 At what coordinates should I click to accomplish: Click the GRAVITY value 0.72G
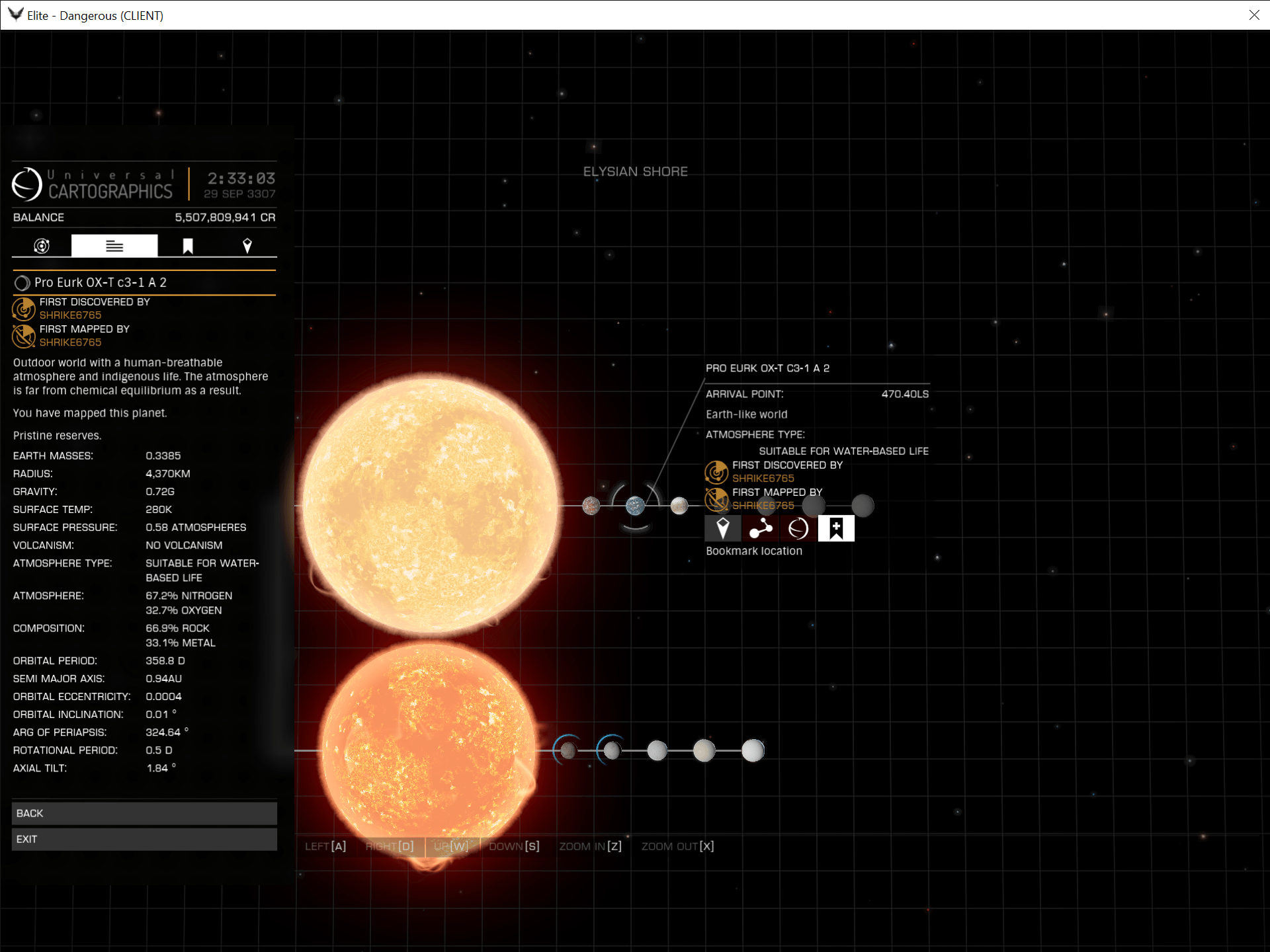click(160, 492)
